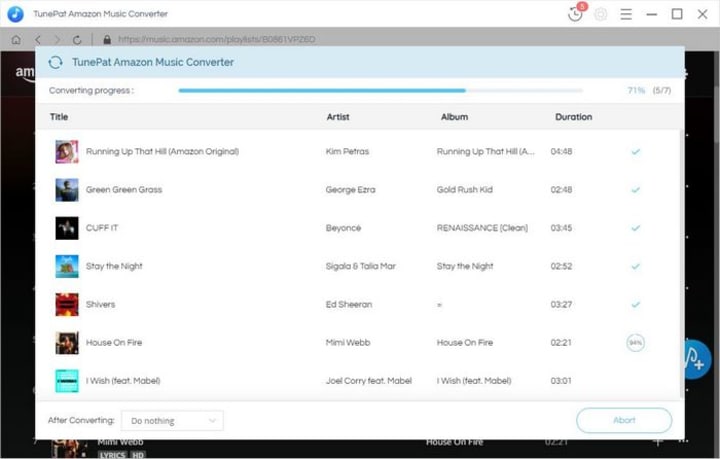
Task: Click the song list vertical scrollbar
Action: pos(681,264)
